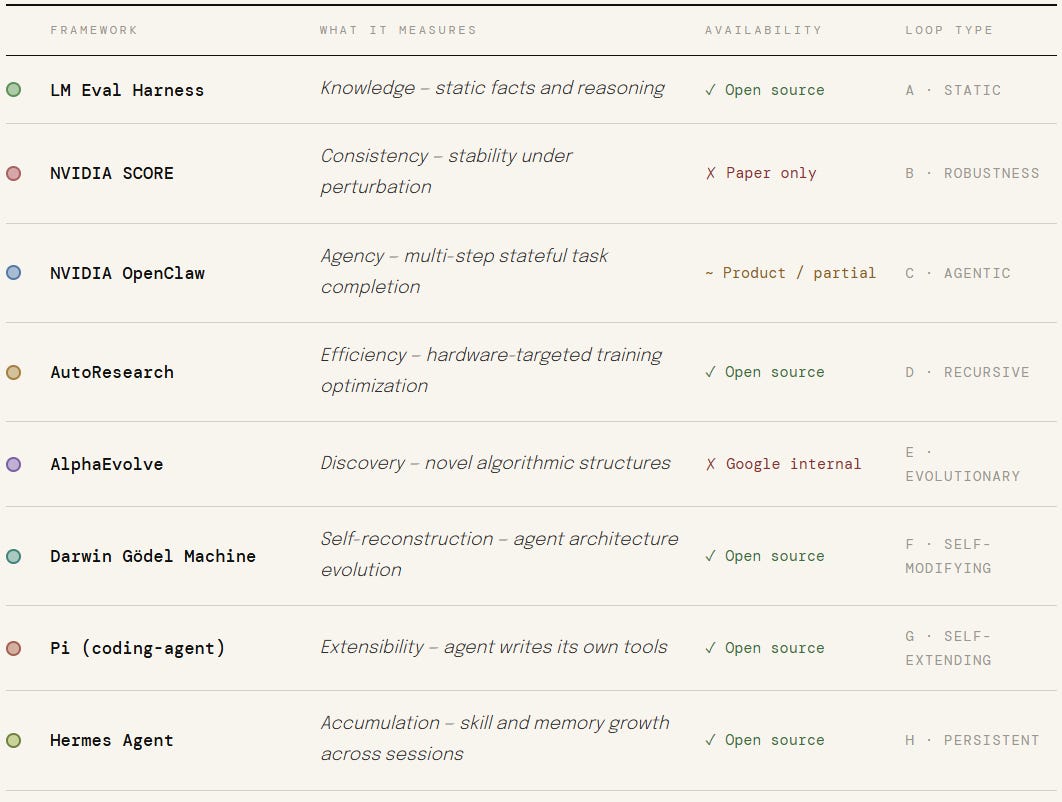Click the 'Google internal' availability cell
Viewport: 1062px width, 802px height.
tap(783, 464)
